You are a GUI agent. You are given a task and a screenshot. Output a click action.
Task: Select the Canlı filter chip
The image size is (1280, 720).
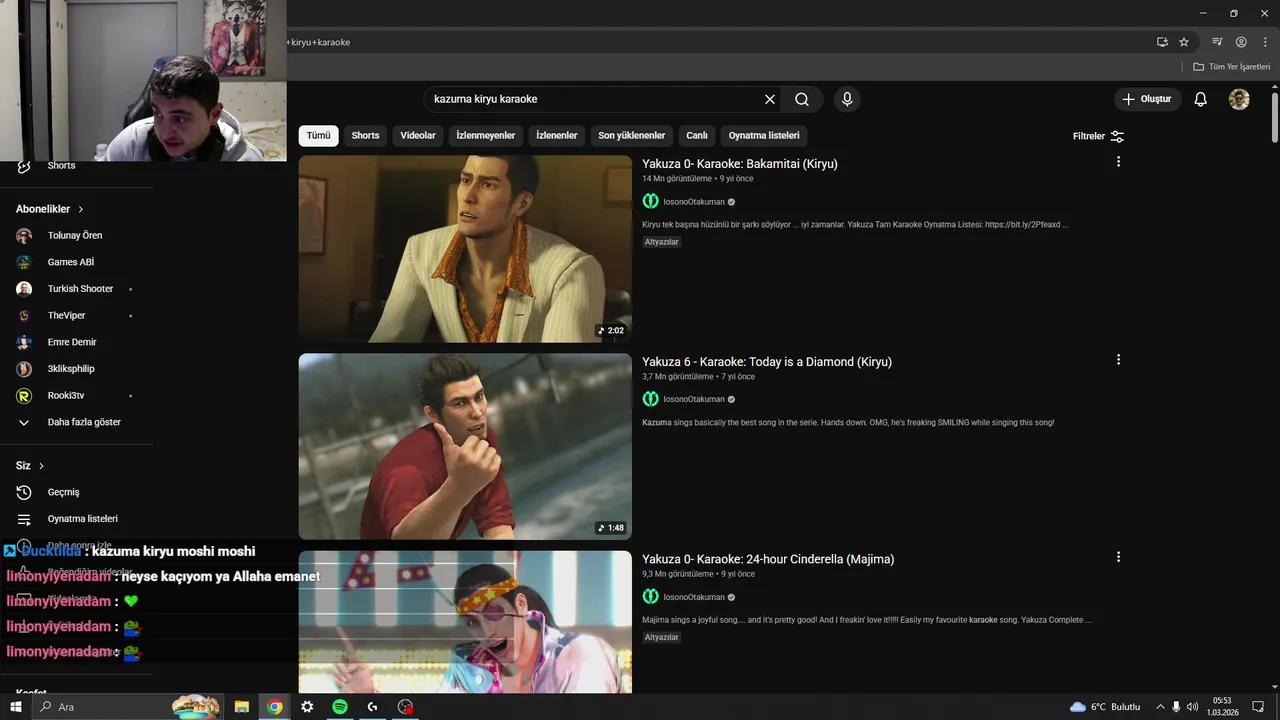(x=697, y=136)
